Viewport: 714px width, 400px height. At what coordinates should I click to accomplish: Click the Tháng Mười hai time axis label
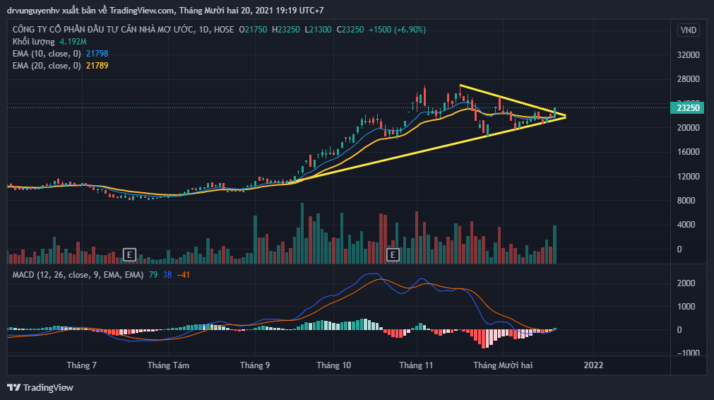pyautogui.click(x=503, y=365)
